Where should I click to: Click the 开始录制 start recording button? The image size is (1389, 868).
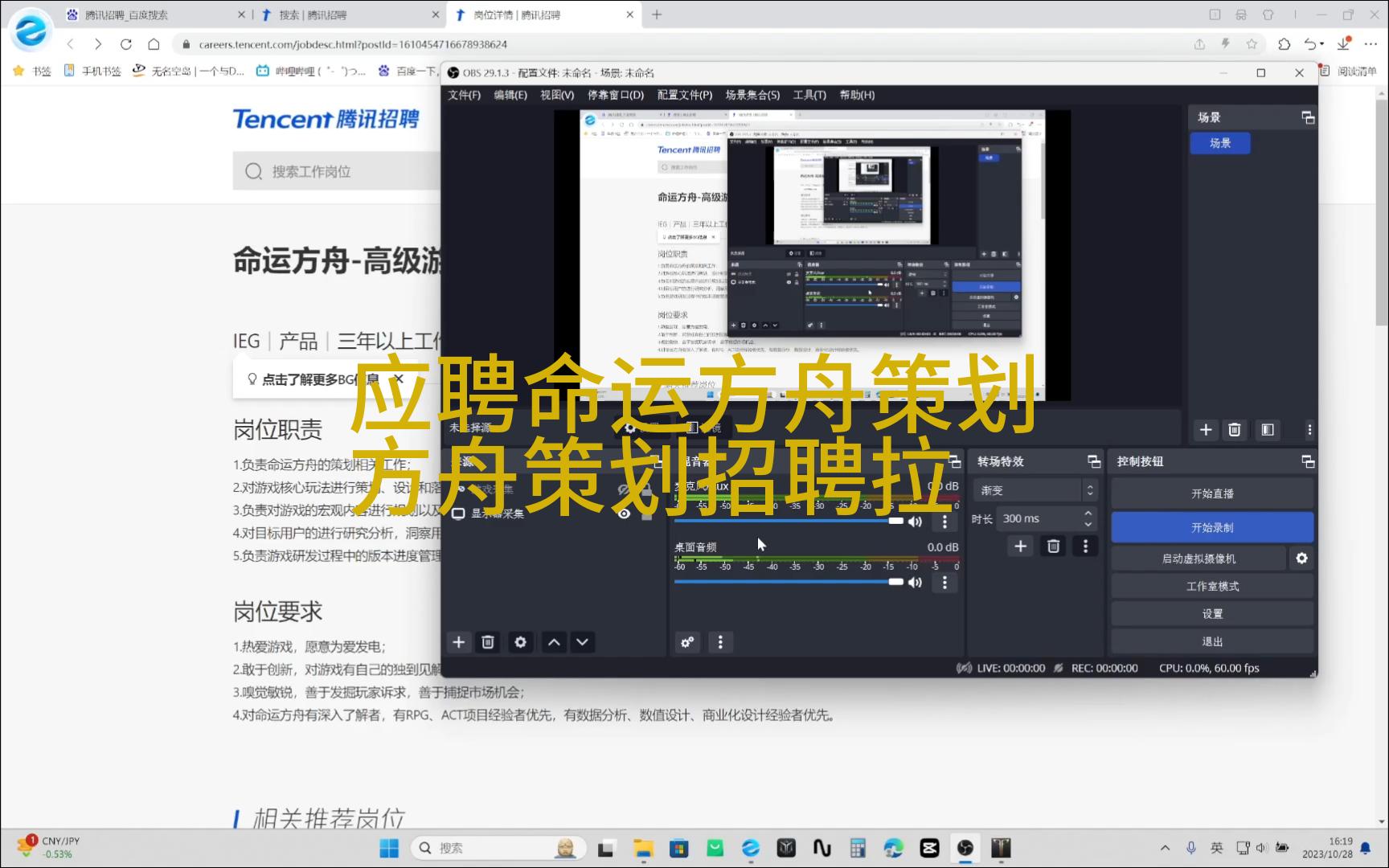pyautogui.click(x=1212, y=527)
